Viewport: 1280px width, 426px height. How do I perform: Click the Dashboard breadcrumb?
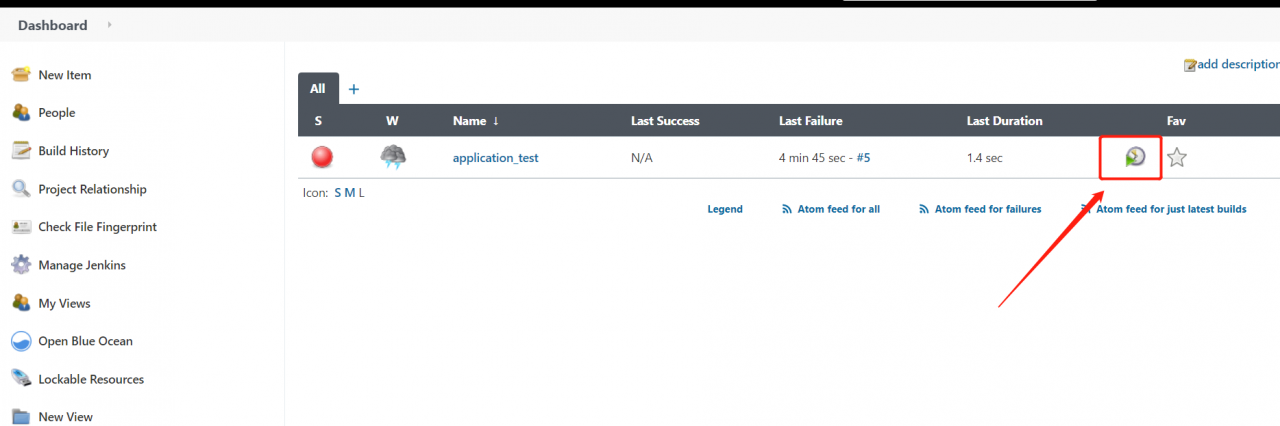point(52,25)
